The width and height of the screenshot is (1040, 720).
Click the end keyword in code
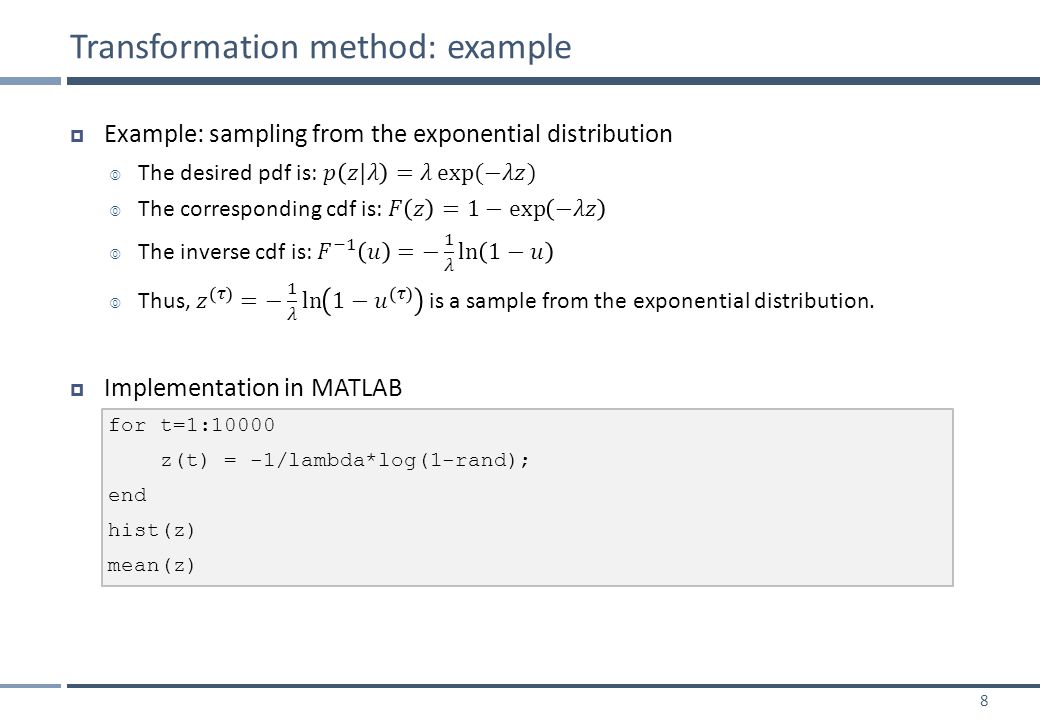click(x=127, y=495)
